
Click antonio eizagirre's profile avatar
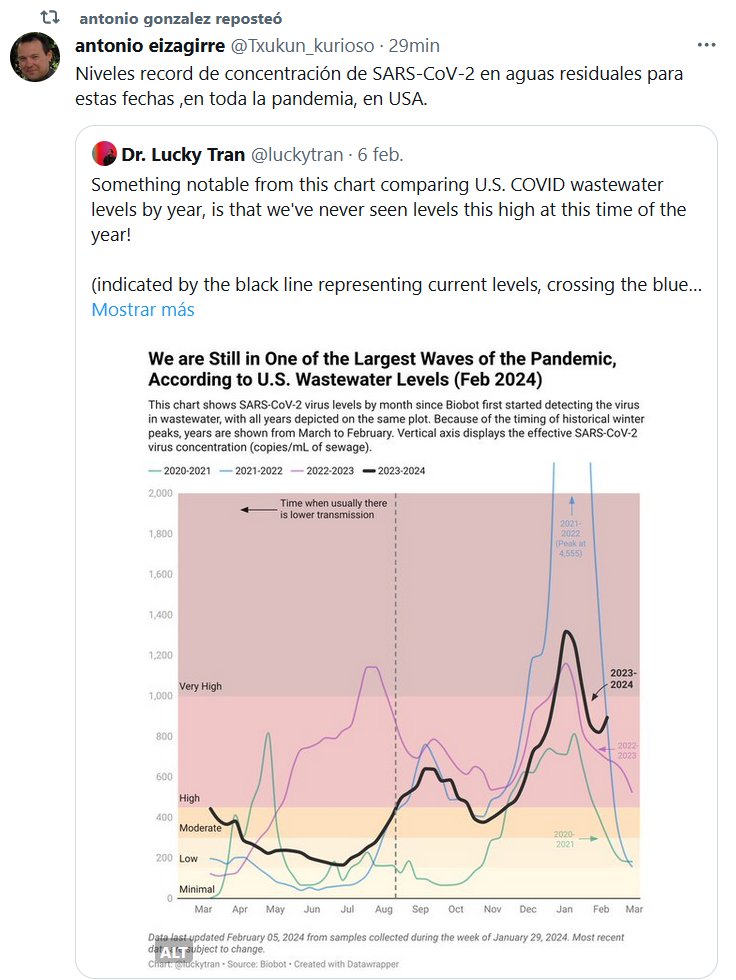[35, 58]
